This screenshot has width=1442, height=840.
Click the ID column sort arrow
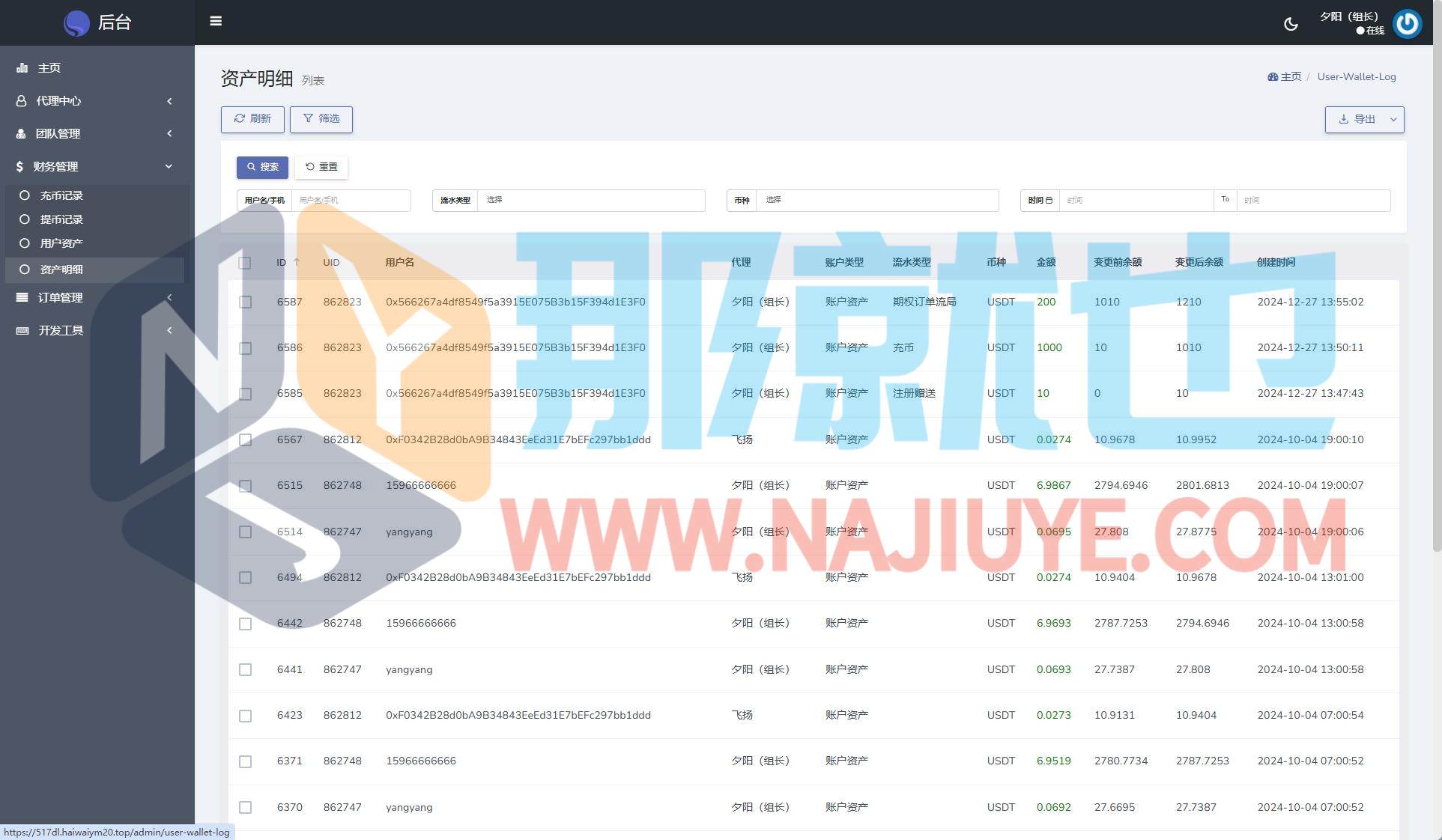pos(297,262)
